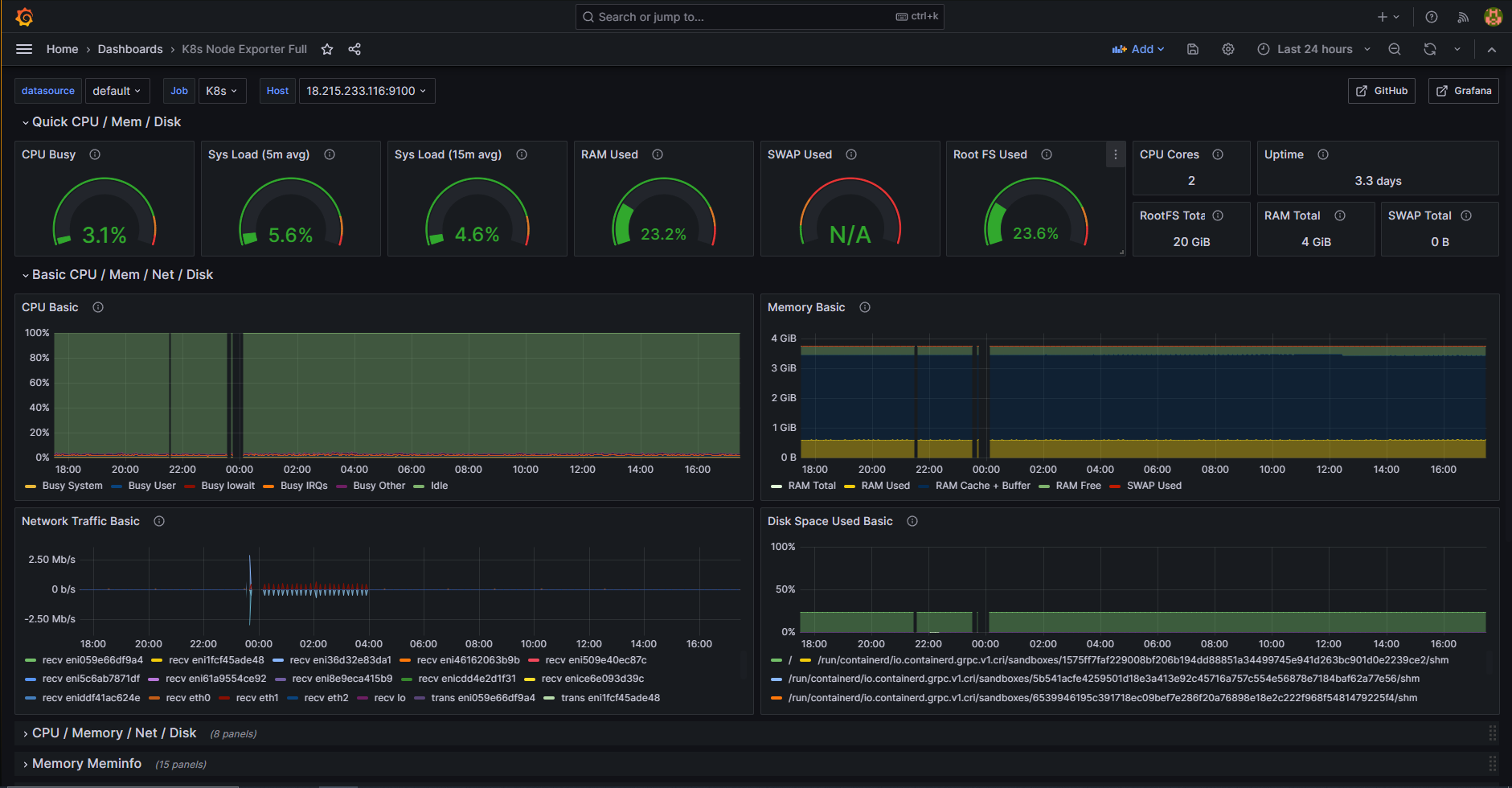Click the Add button
The width and height of the screenshot is (1512, 788).
coord(1138,49)
